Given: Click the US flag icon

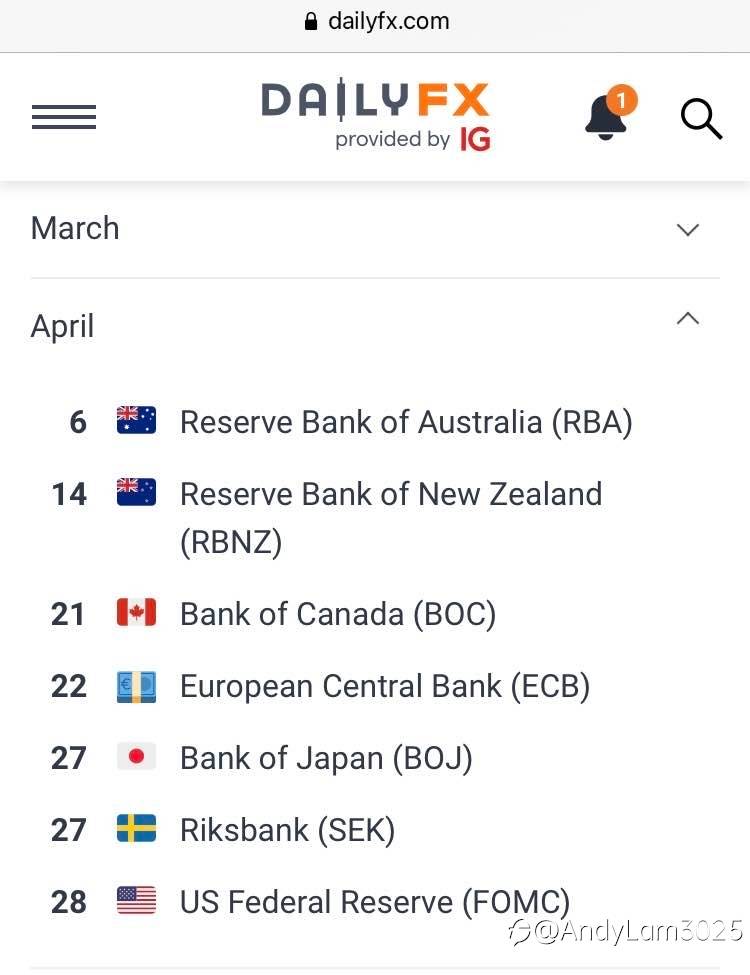Looking at the screenshot, I should click(x=136, y=900).
